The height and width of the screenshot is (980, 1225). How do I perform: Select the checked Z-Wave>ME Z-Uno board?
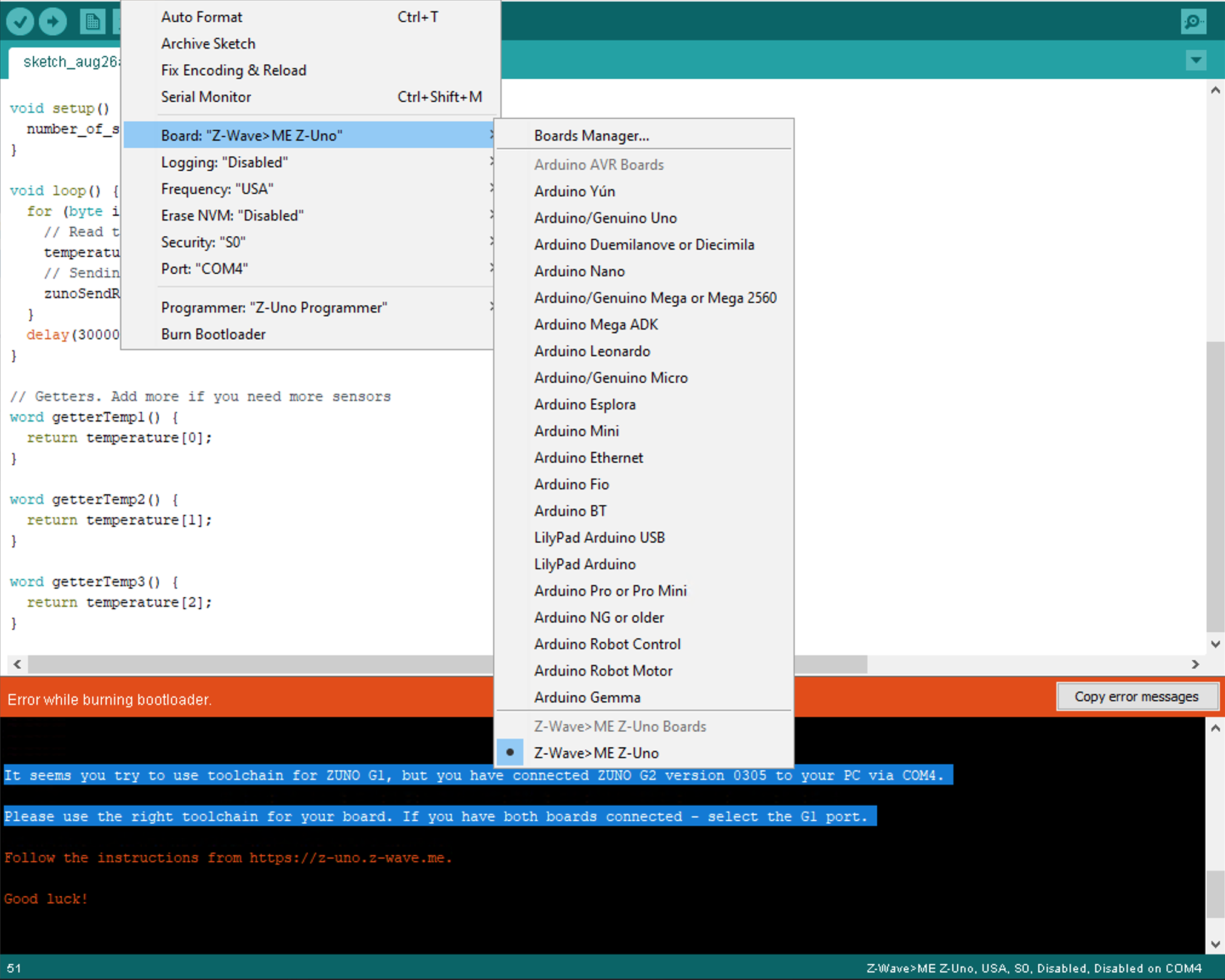tap(644, 753)
